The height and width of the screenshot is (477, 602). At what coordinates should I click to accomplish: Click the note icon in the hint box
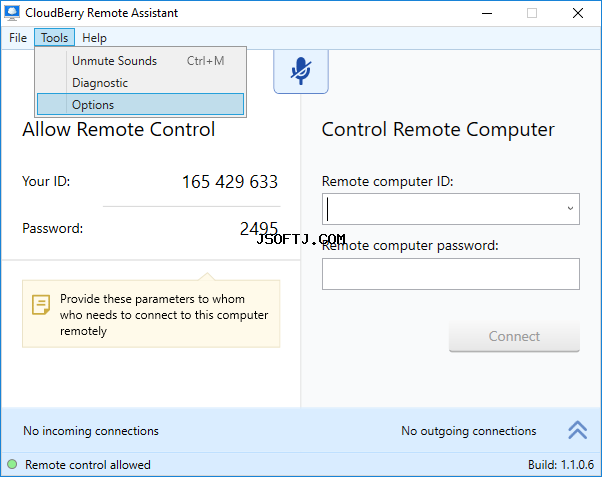click(41, 305)
